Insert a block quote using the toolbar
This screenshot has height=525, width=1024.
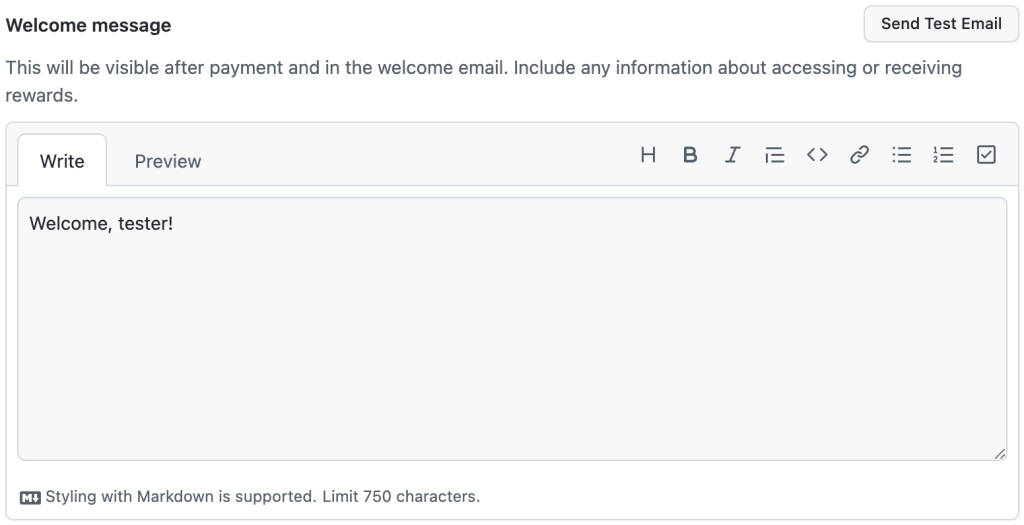pyautogui.click(x=775, y=155)
